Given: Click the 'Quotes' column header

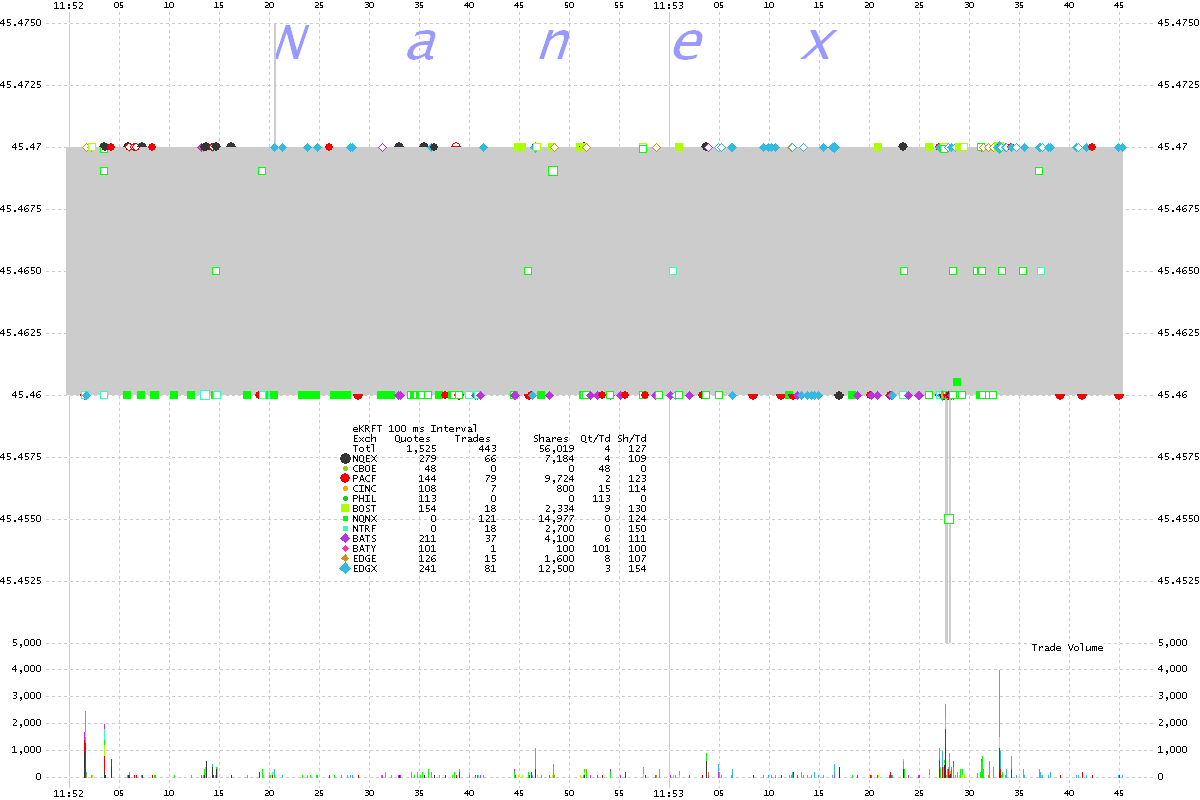Looking at the screenshot, I should [x=412, y=439].
